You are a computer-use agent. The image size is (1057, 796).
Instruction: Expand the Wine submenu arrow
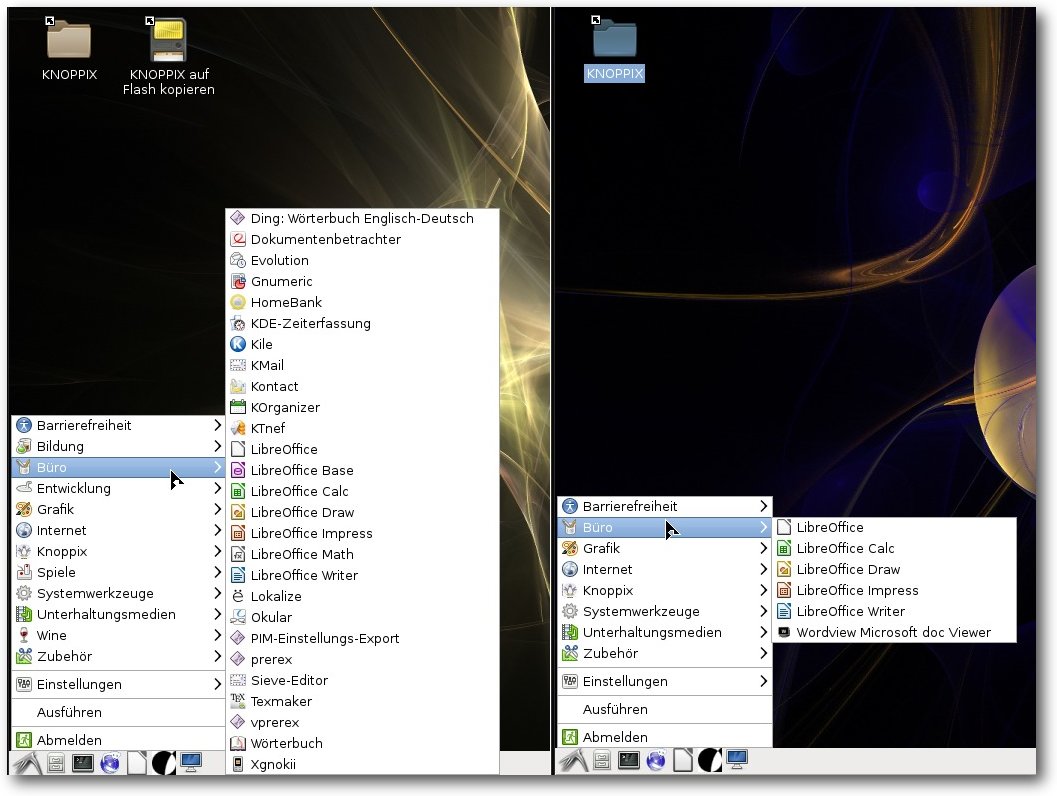217,635
